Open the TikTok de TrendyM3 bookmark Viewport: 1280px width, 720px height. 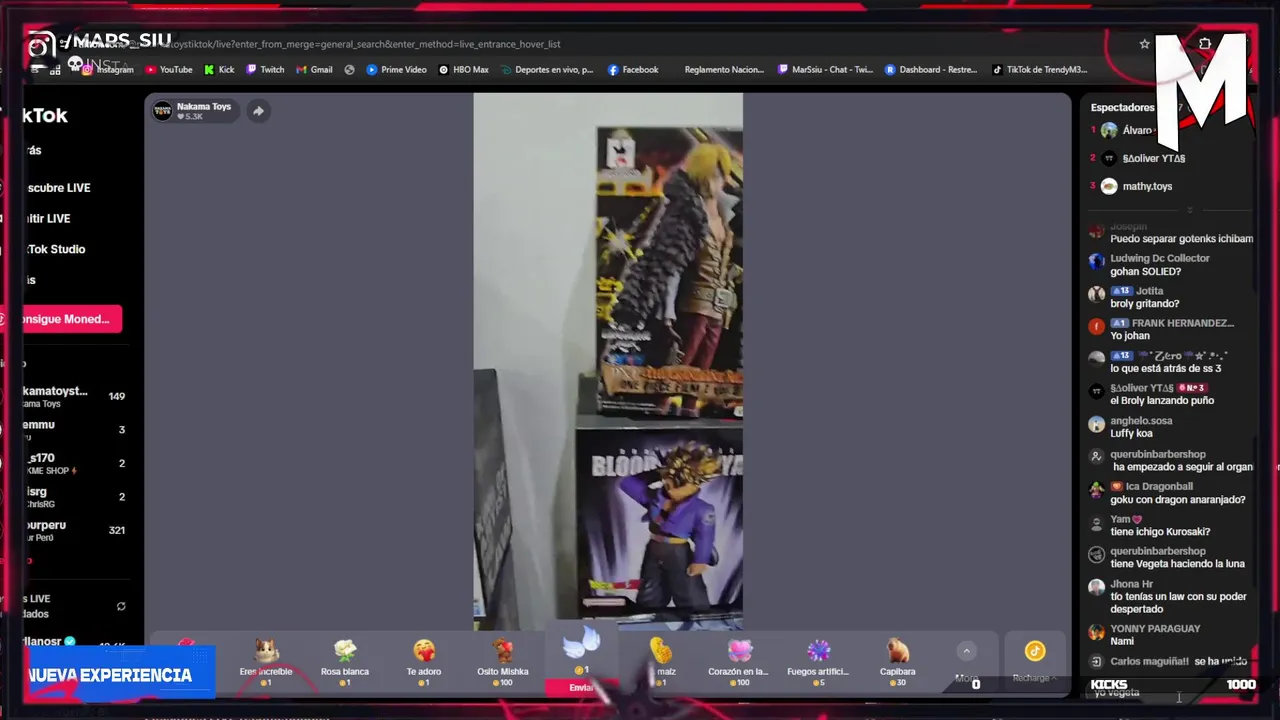[1039, 70]
